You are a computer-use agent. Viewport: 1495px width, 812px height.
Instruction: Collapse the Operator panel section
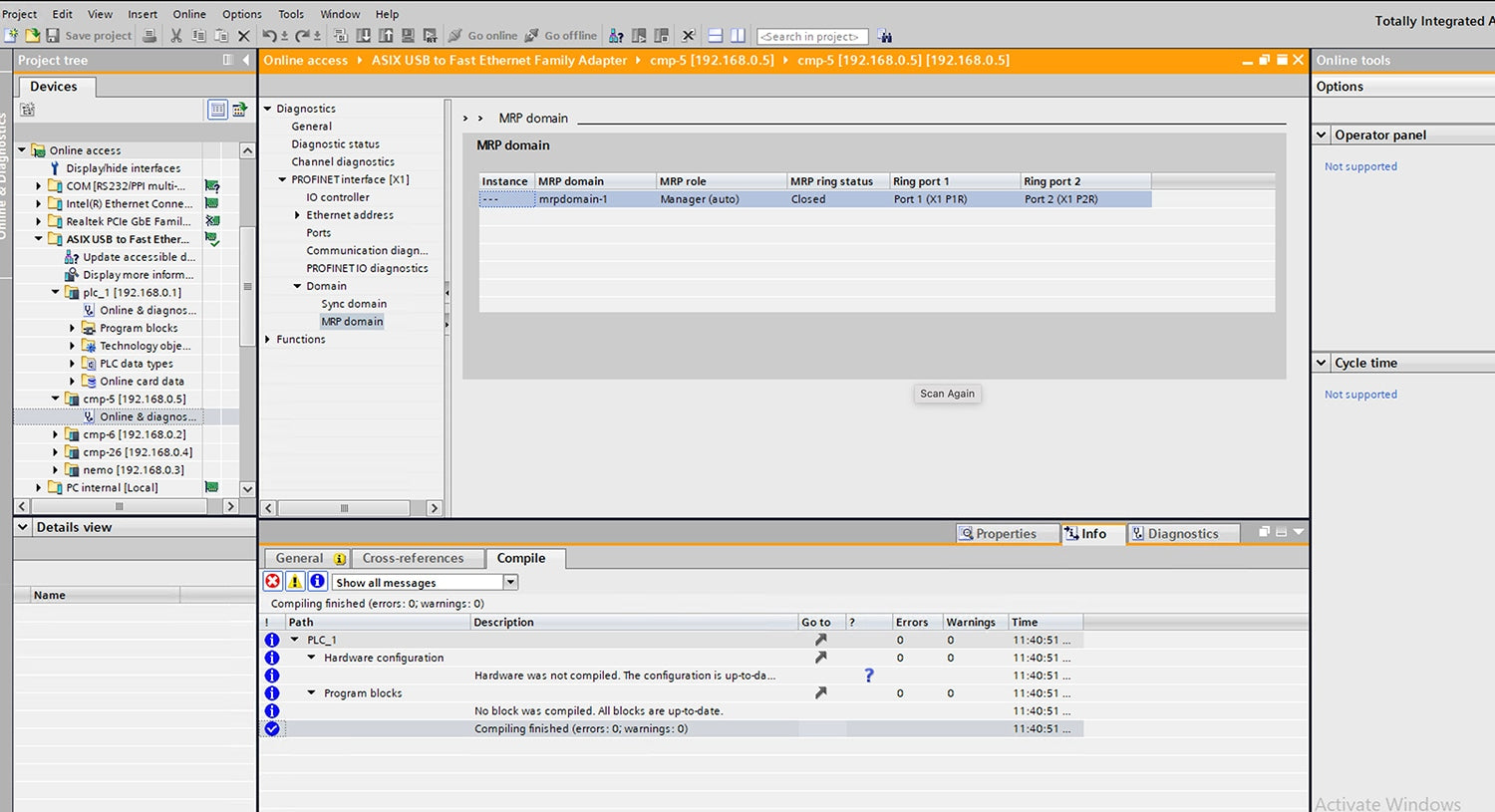point(1322,135)
